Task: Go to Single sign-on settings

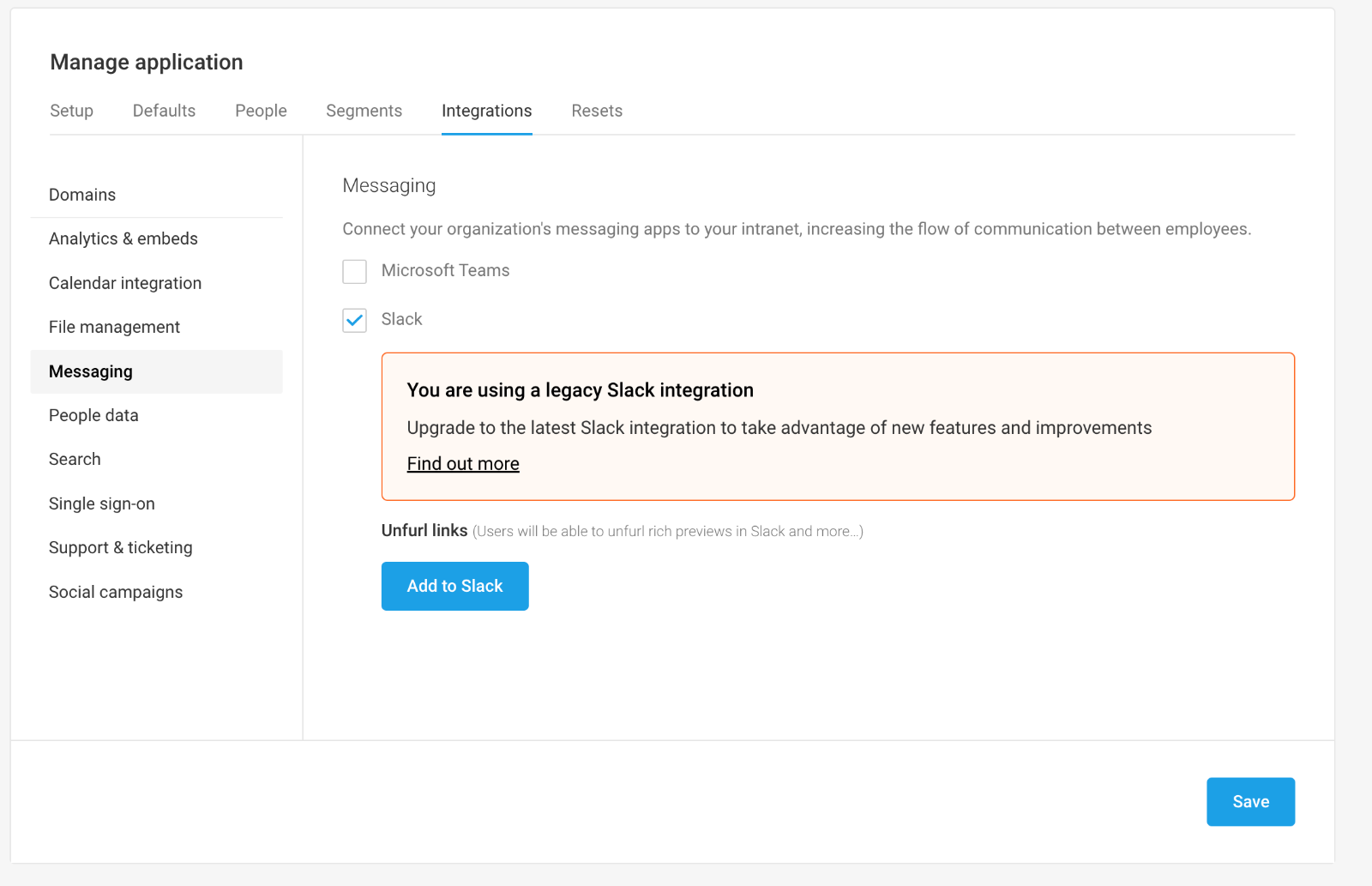Action: pos(157,503)
